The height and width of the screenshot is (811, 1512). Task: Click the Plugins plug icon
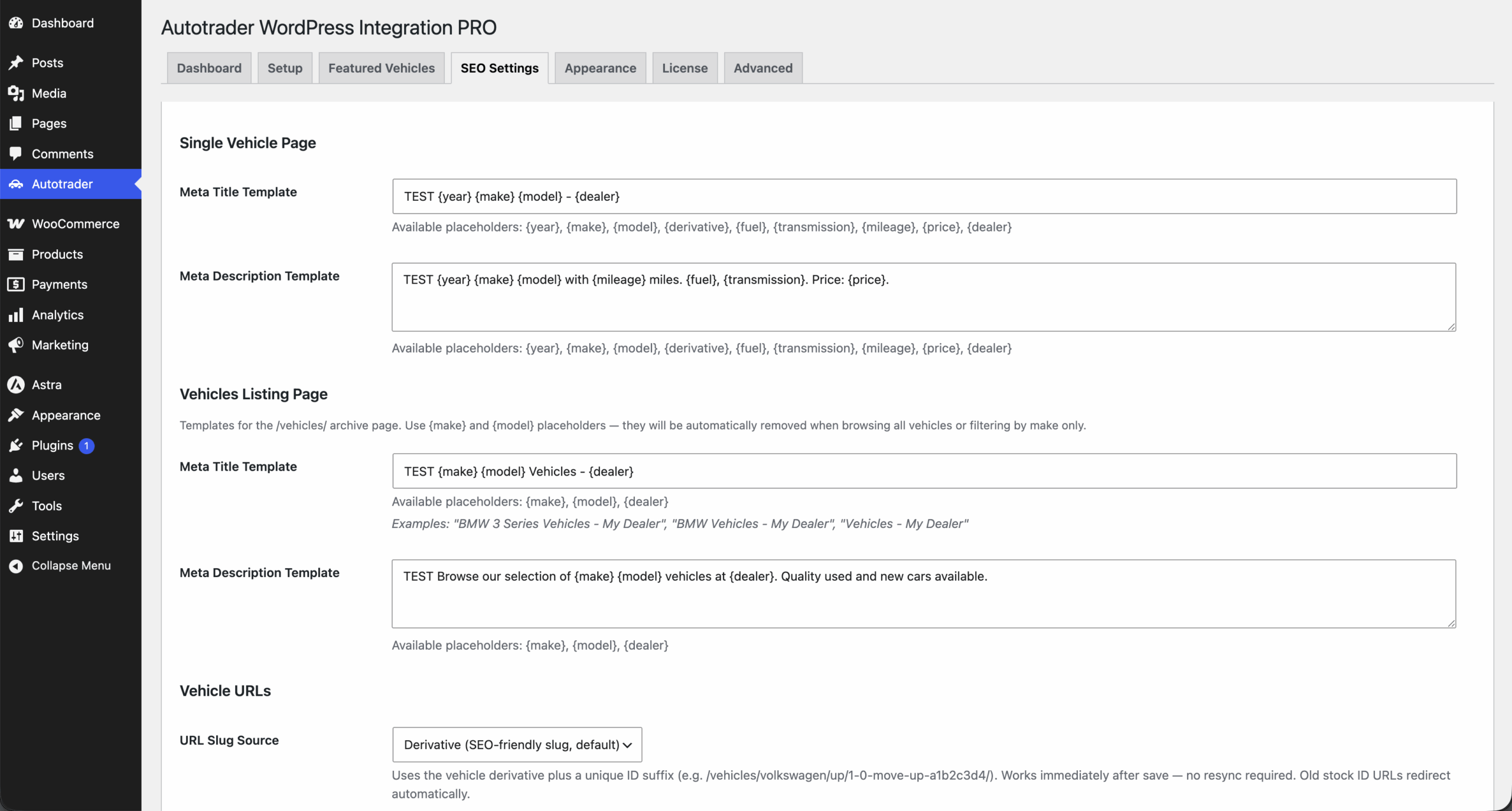tap(16, 445)
